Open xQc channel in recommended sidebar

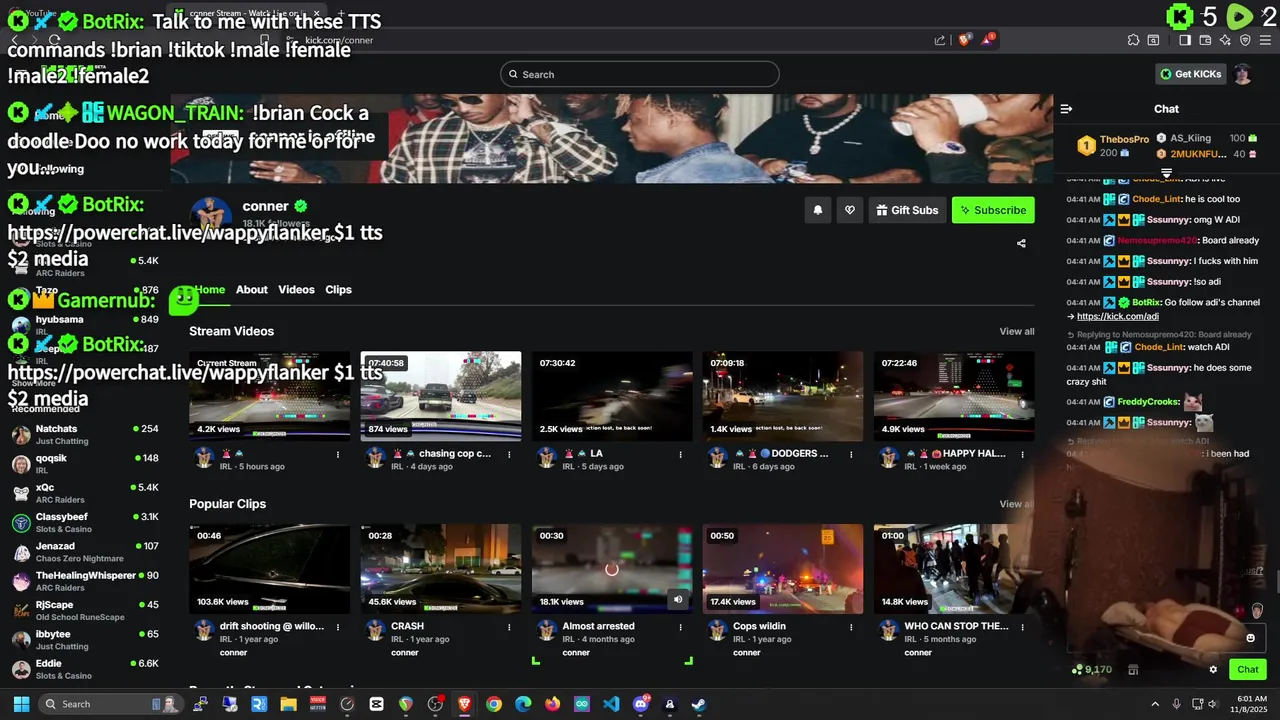click(x=85, y=493)
